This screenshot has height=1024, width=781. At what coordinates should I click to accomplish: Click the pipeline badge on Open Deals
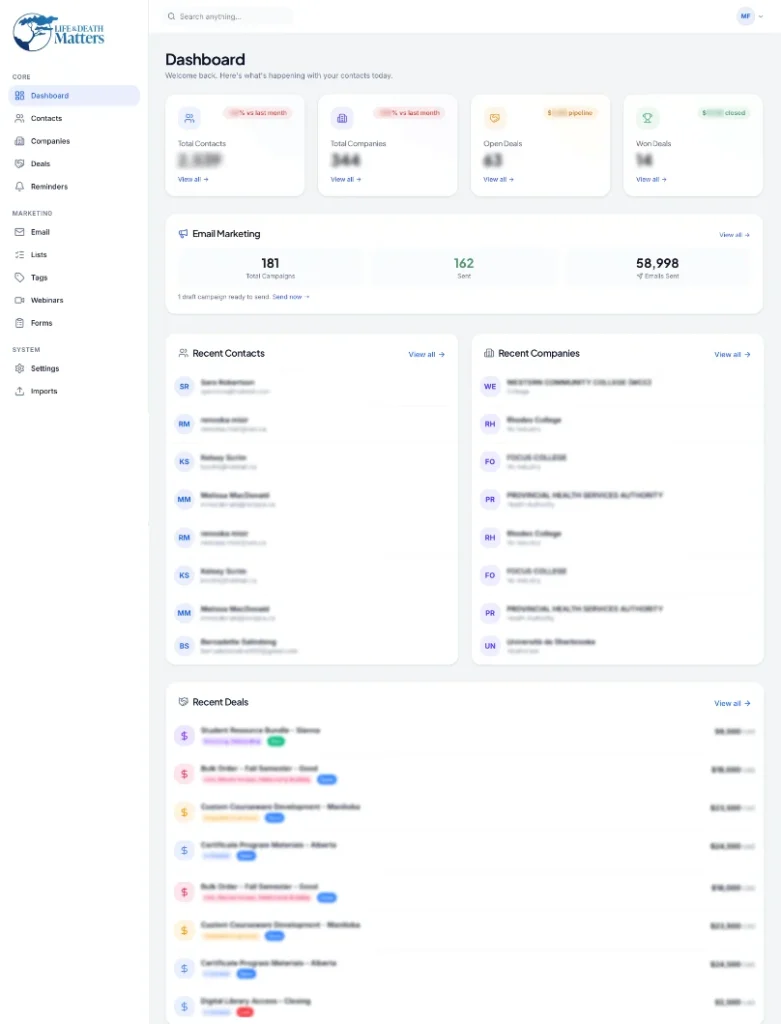point(570,113)
